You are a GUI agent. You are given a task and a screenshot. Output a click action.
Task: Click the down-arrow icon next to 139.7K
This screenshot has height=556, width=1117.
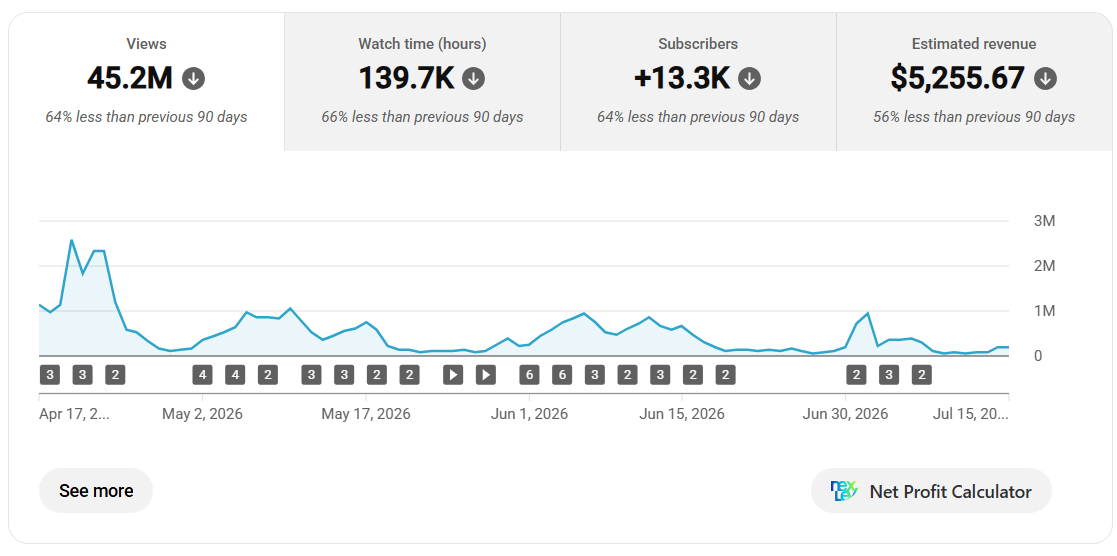click(474, 78)
